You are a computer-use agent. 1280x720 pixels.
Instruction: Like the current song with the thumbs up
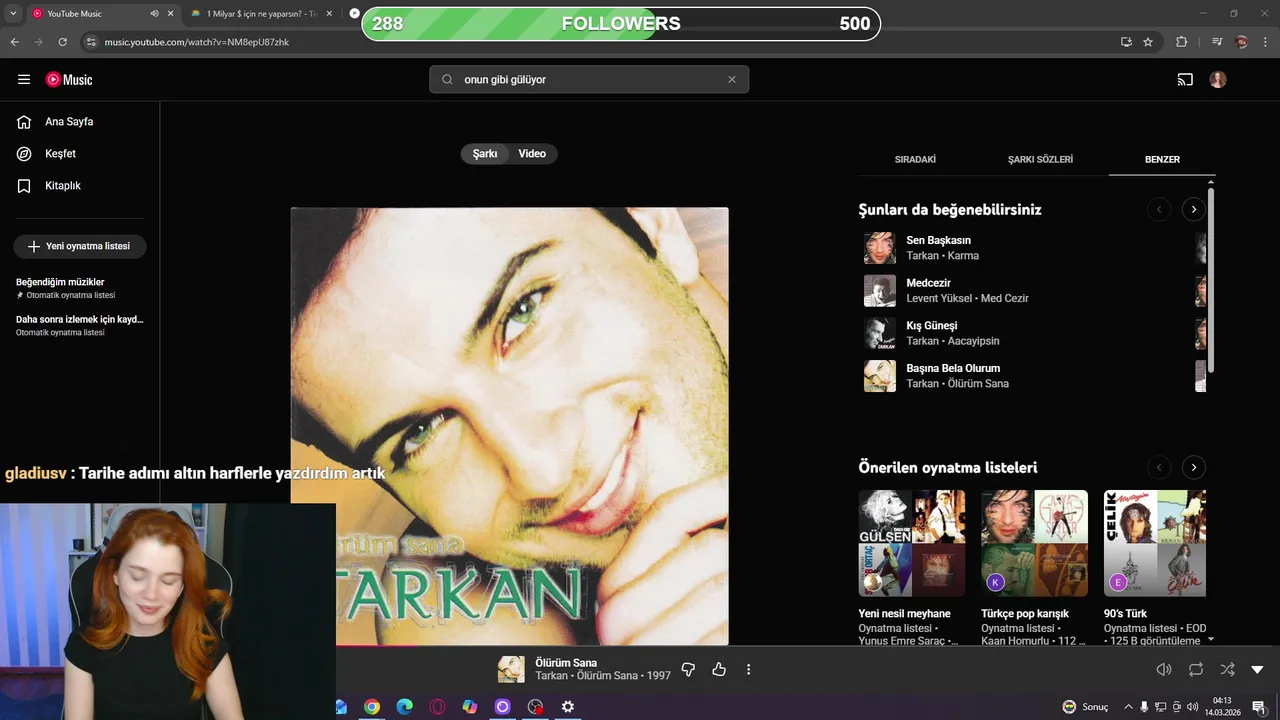pyautogui.click(x=719, y=670)
